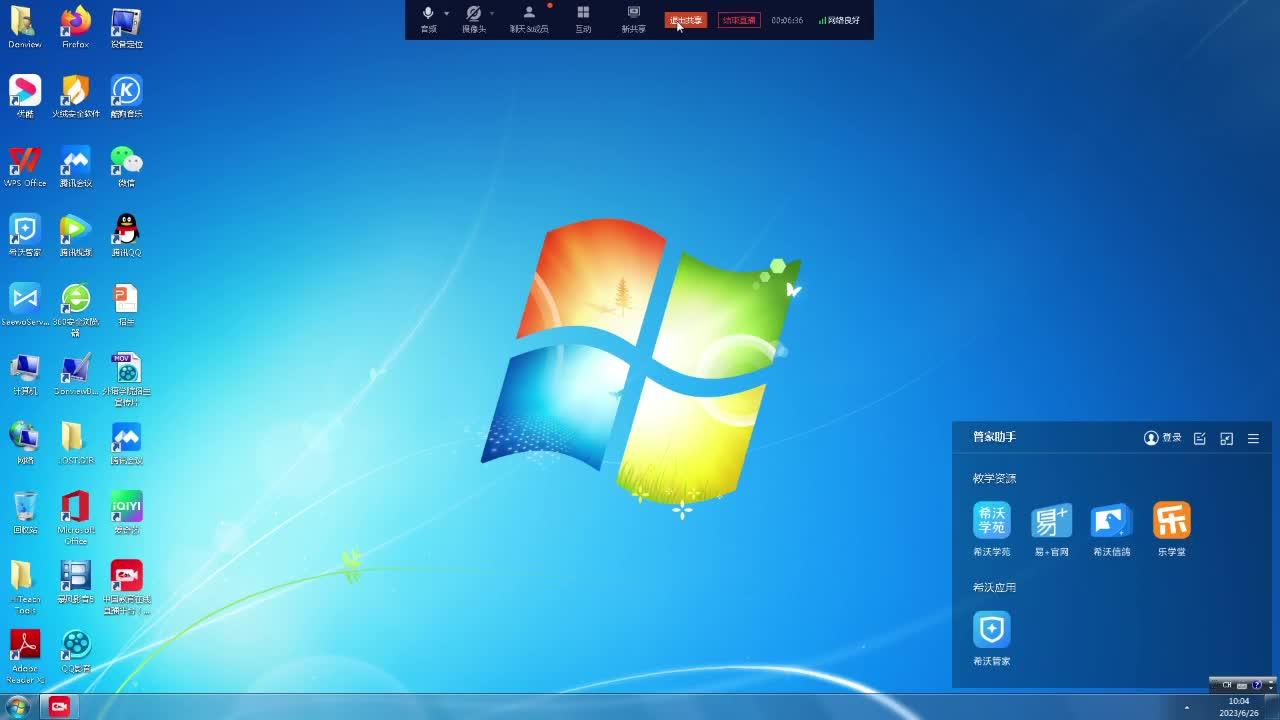Screen dimensions: 1280x720
Task: Open the HiTeach Tools folder
Action: [24, 587]
